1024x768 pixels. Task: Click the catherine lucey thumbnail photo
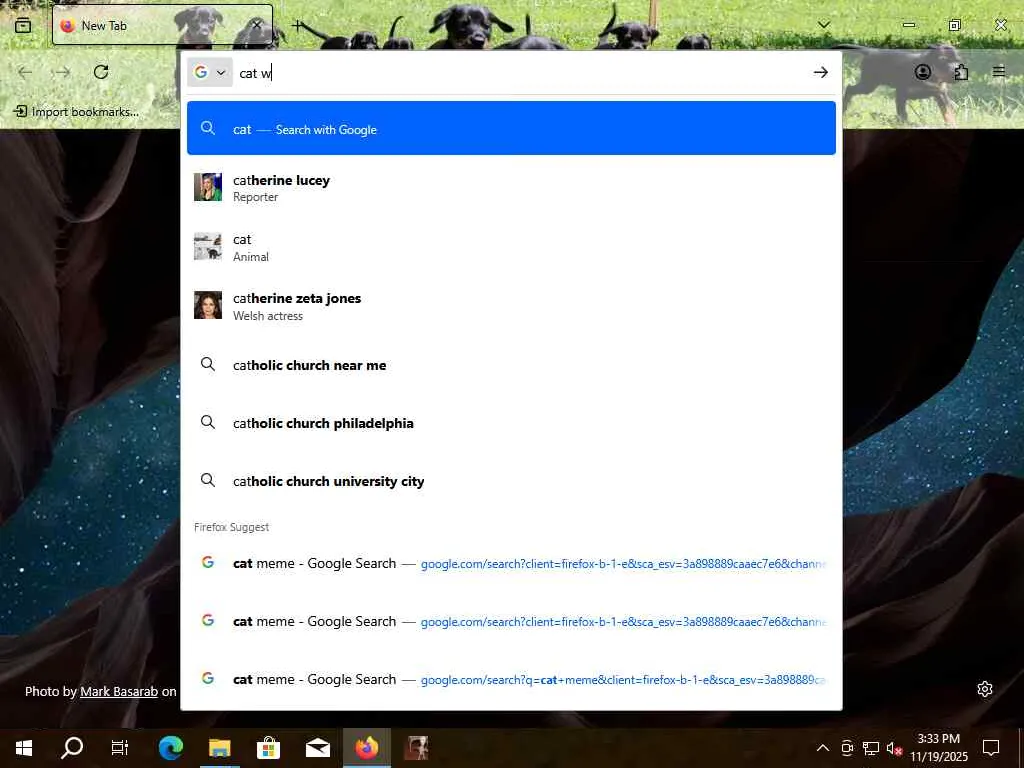[208, 187]
